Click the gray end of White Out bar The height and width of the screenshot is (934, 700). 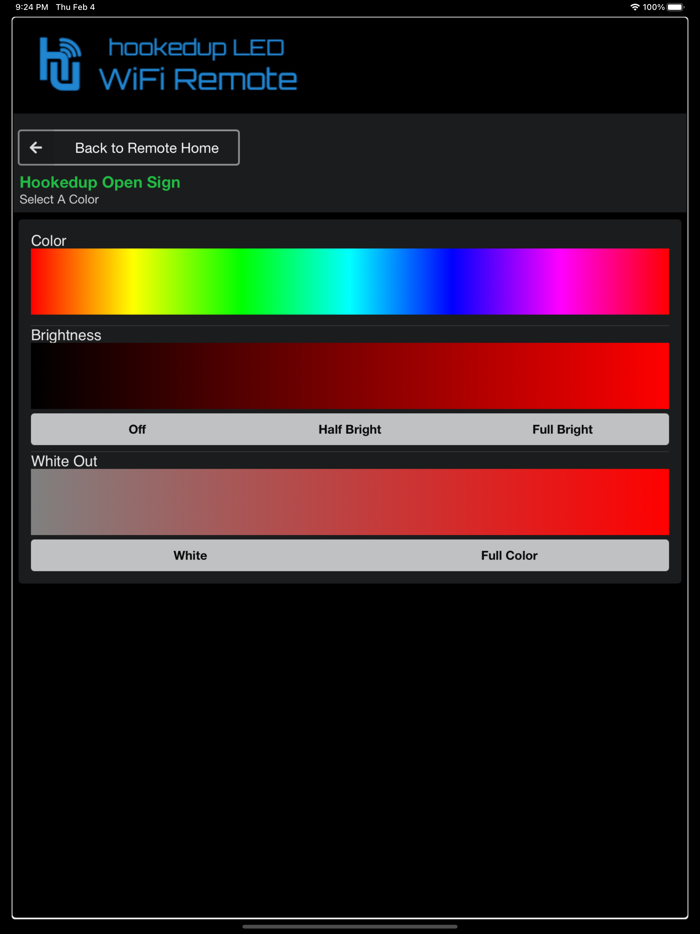(x=38, y=502)
